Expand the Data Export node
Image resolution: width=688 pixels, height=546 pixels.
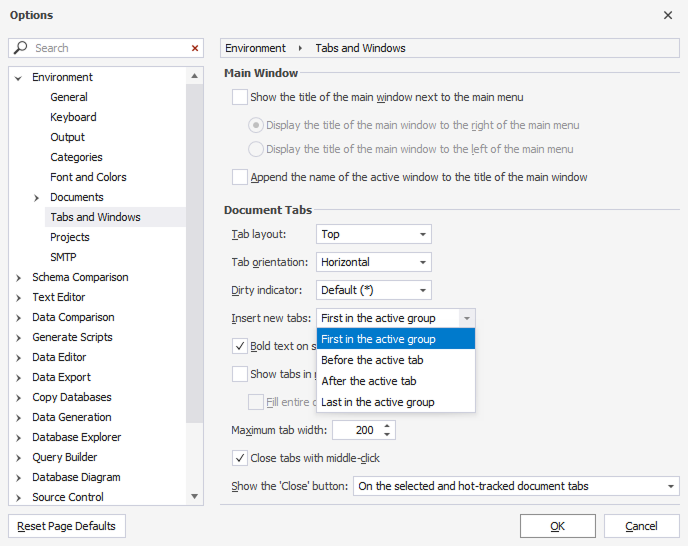coord(18,378)
